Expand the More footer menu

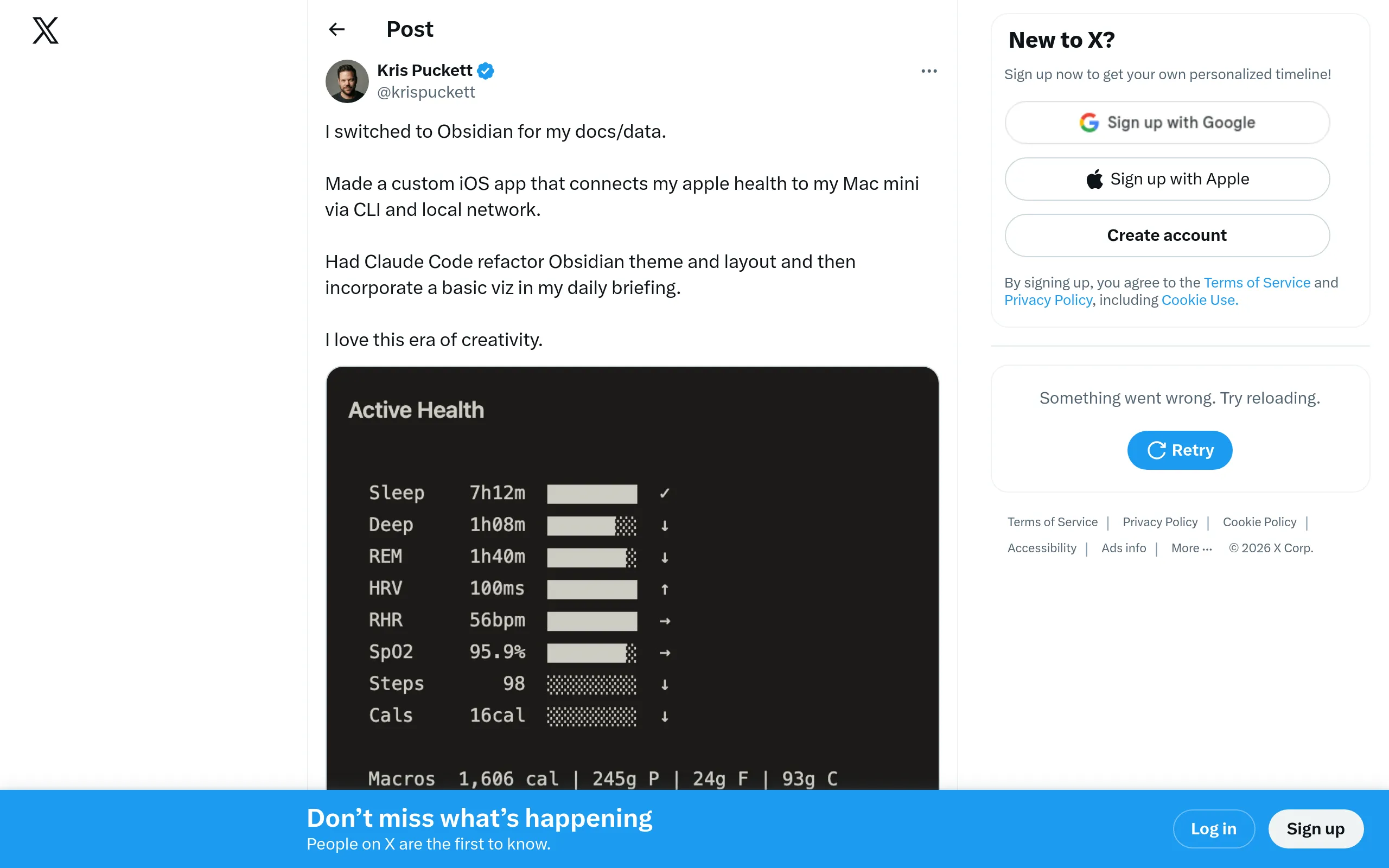[1190, 548]
